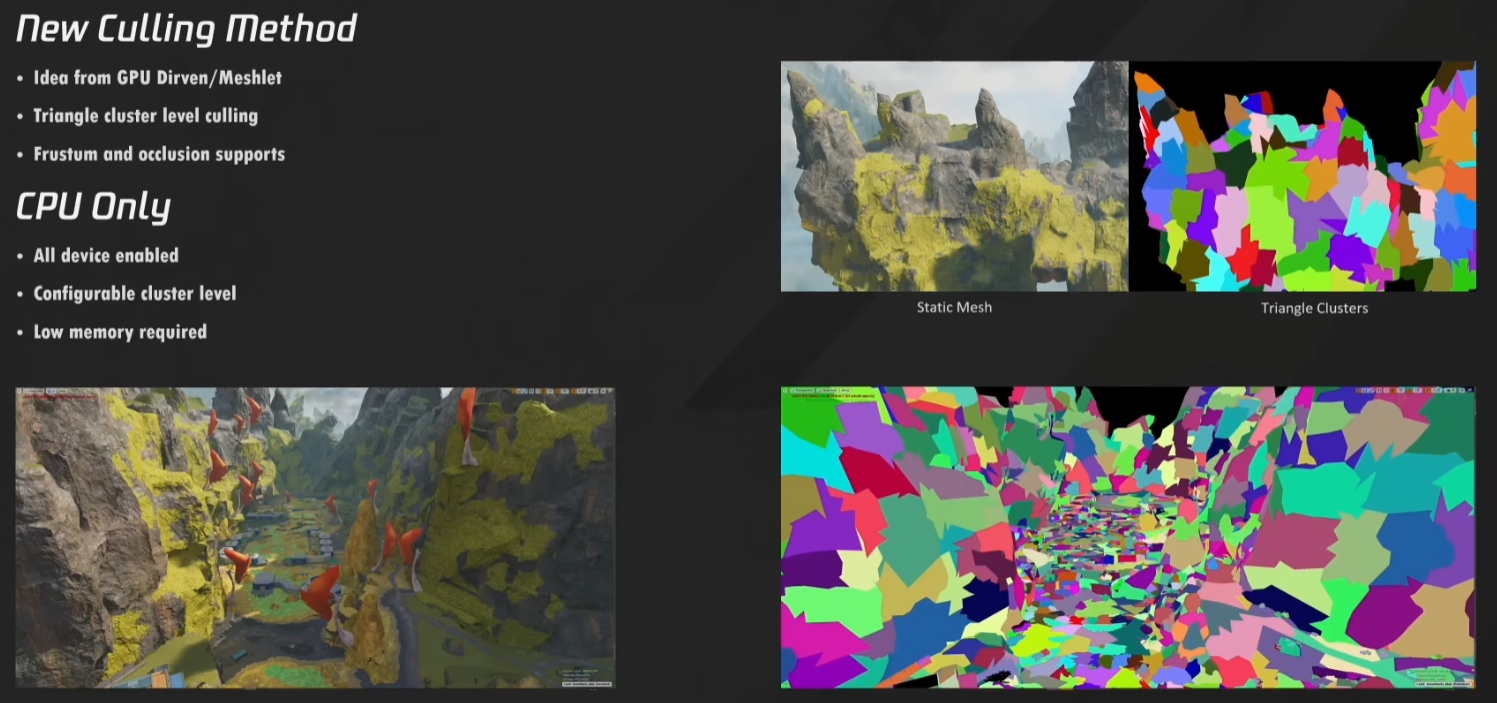Click camera speed icon in right cluster viewport
The height and width of the screenshot is (703, 1497).
click(1450, 391)
